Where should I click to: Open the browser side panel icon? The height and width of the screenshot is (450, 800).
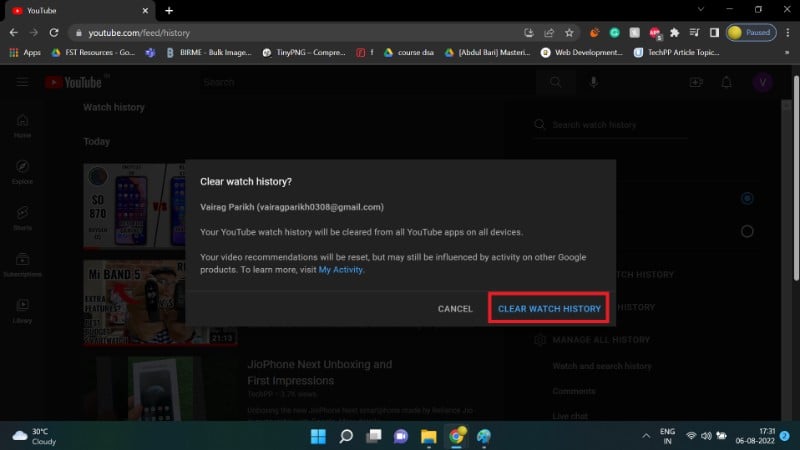pyautogui.click(x=714, y=33)
